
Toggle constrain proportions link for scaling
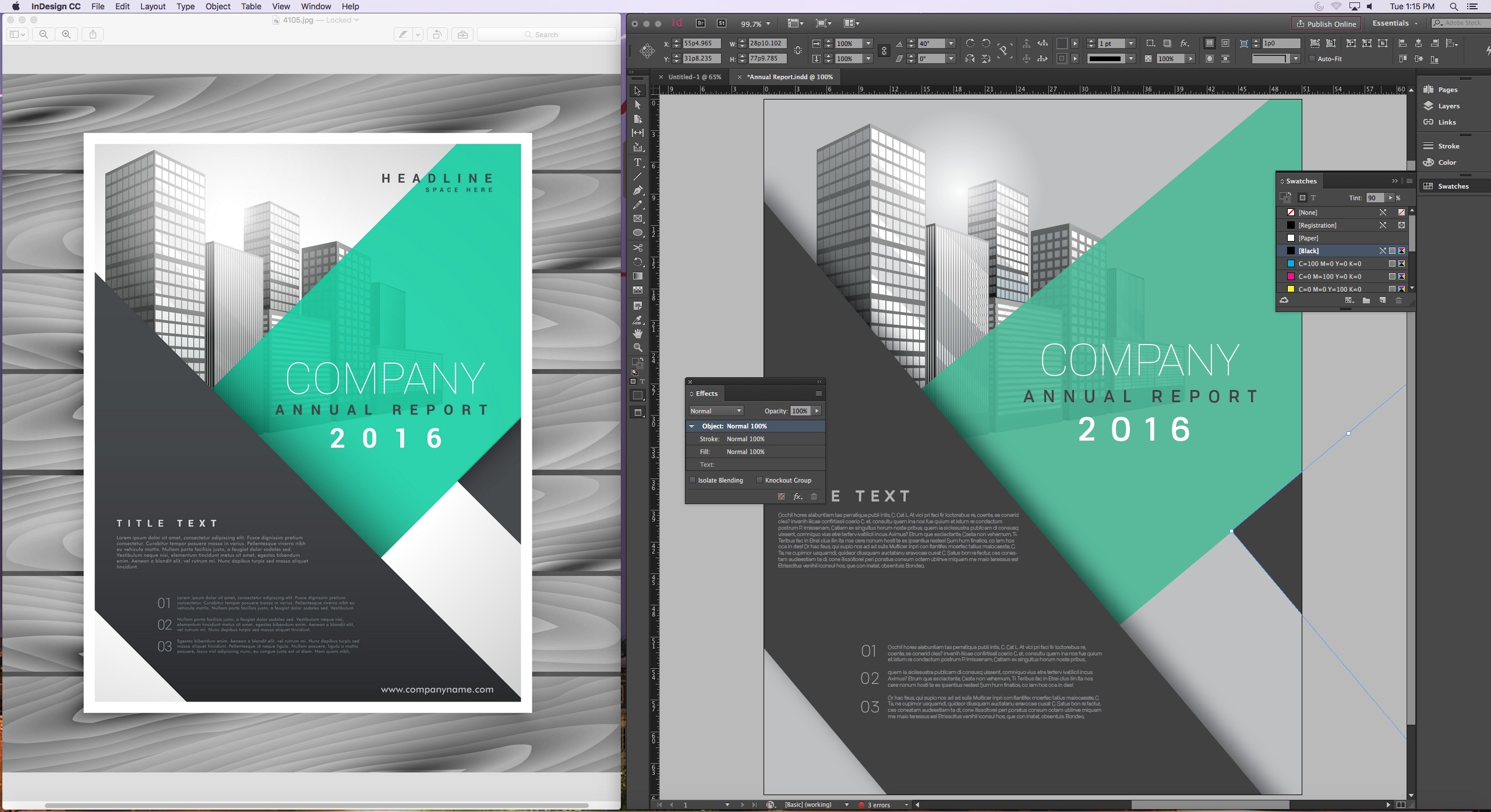[x=884, y=51]
